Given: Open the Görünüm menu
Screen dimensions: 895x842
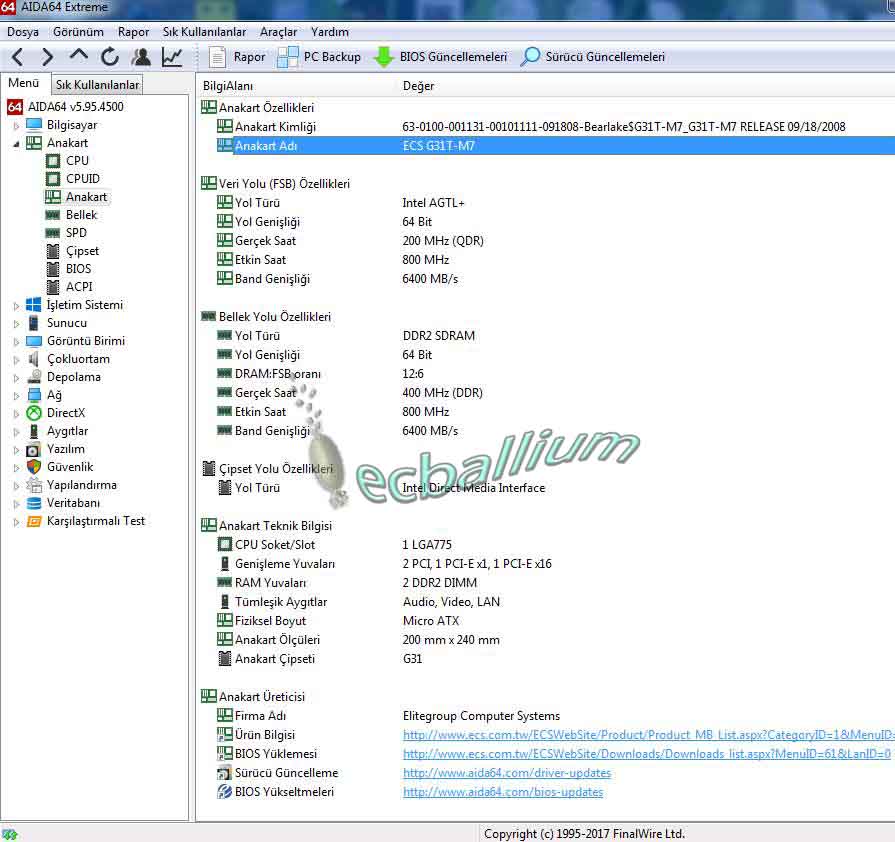Looking at the screenshot, I should tap(78, 32).
